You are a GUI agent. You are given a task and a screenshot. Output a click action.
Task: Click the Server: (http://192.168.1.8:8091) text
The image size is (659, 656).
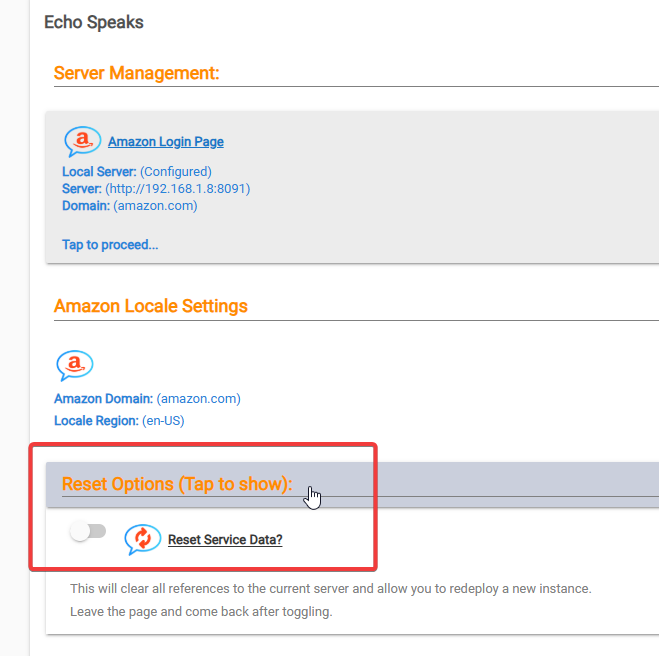tap(156, 189)
